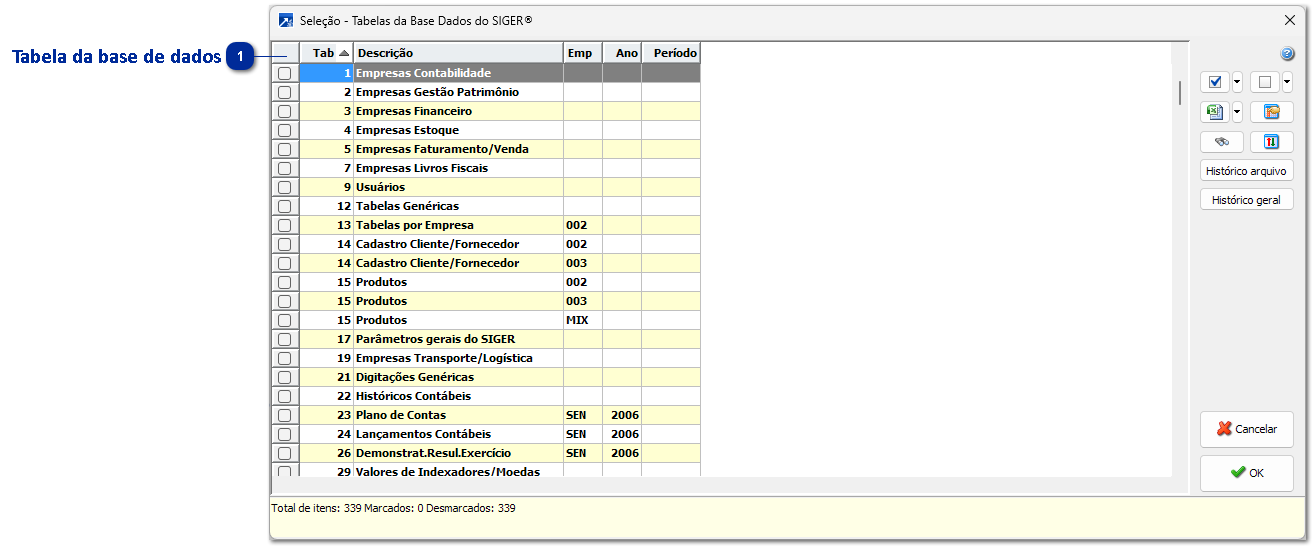The width and height of the screenshot is (1315, 549).
Task: Click the red-green arrows sort icon
Action: (1271, 142)
